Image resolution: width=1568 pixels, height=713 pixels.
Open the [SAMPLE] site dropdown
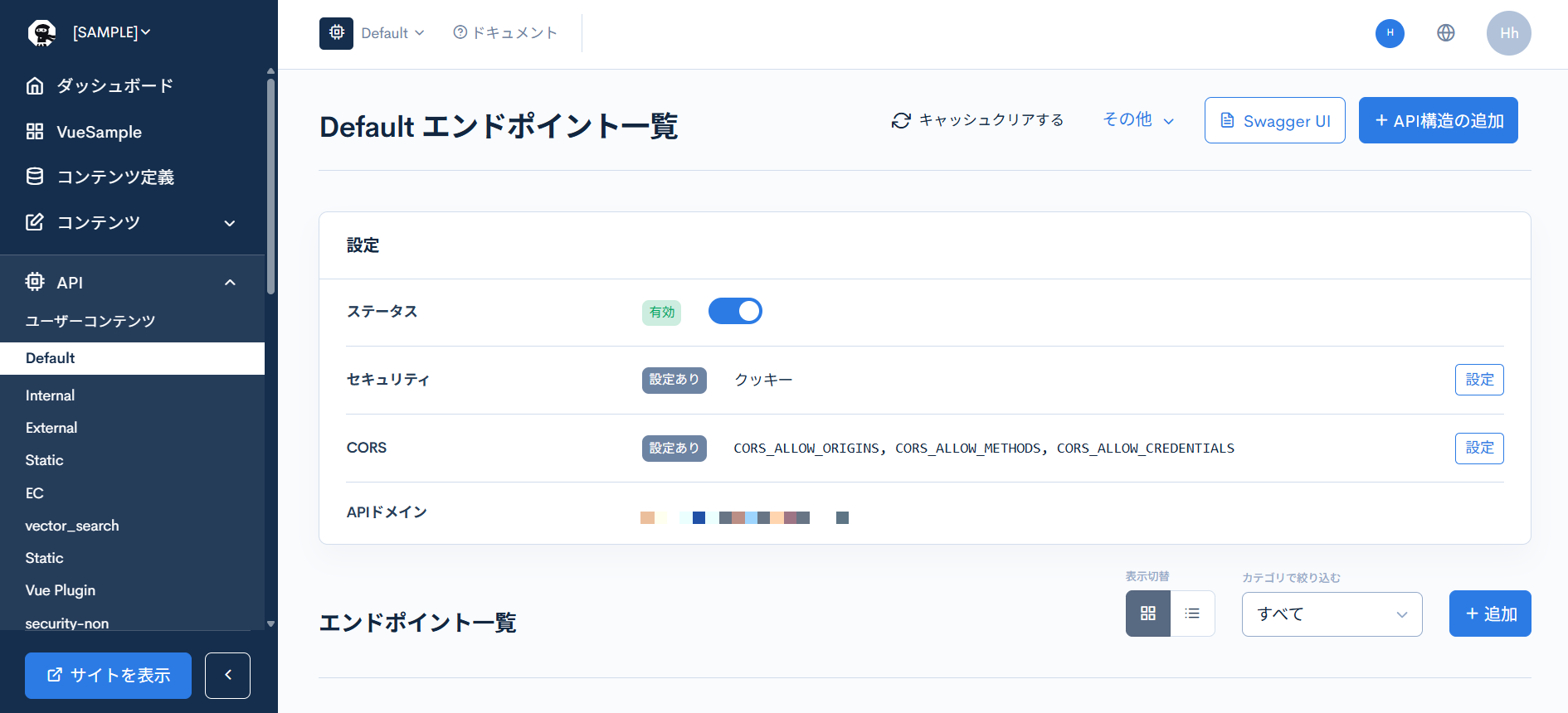click(112, 32)
